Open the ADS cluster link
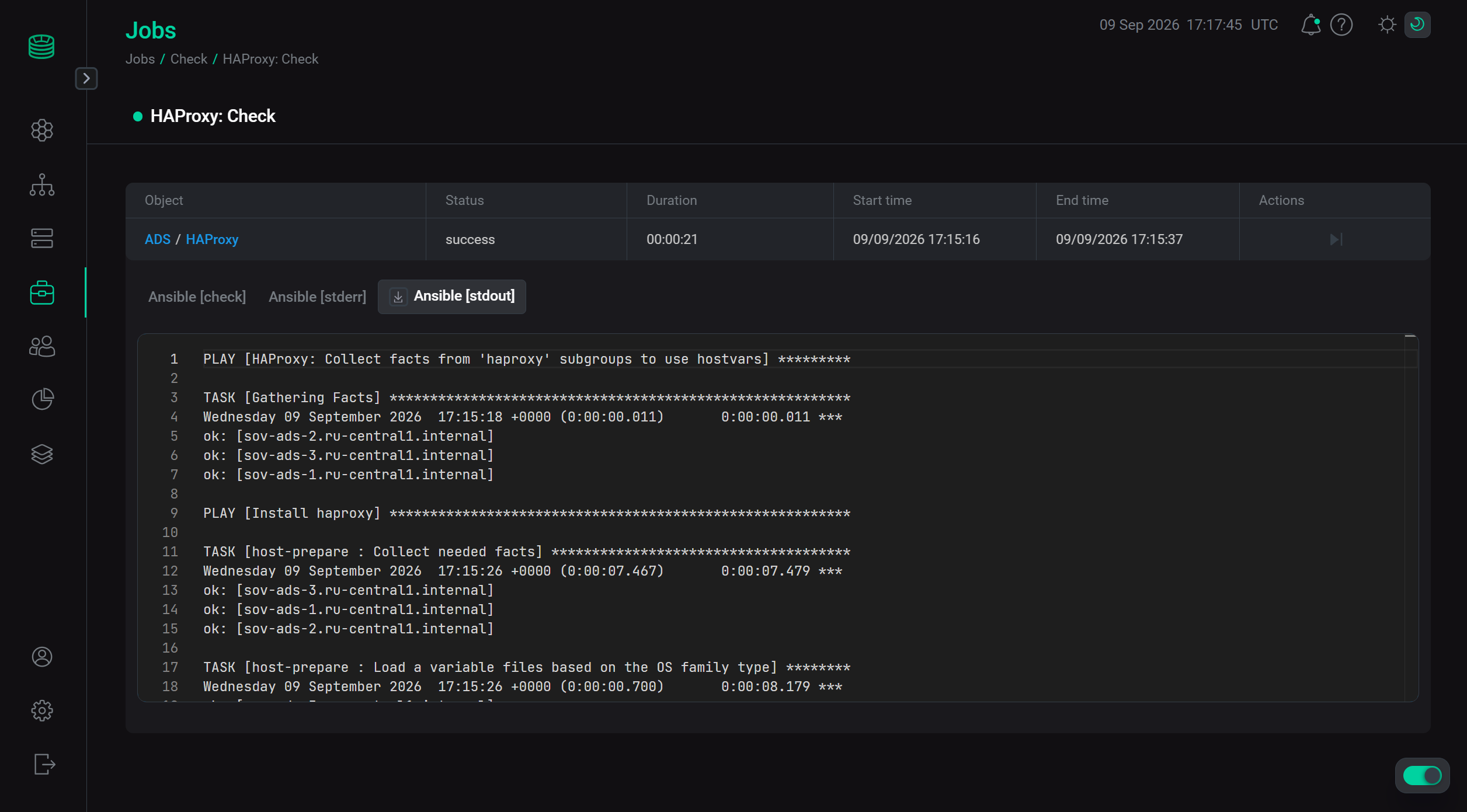The image size is (1467, 812). point(158,239)
